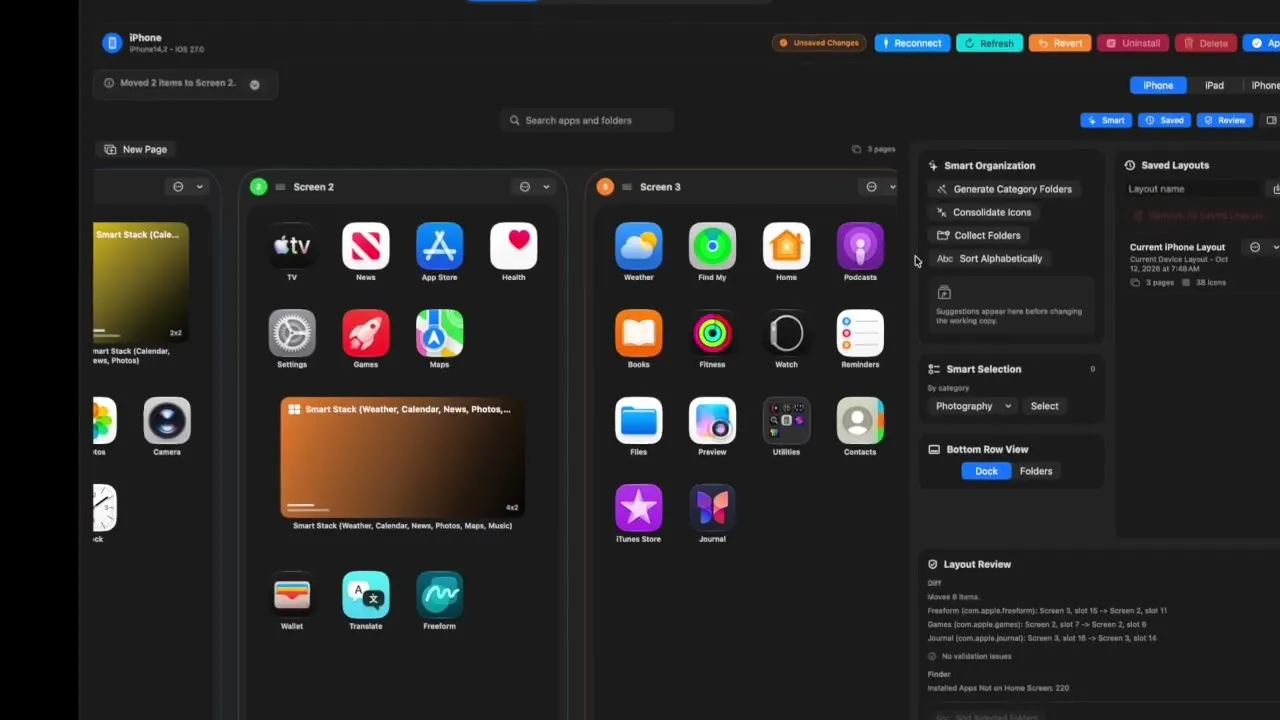Open the Screen 2 options menu
This screenshot has height=720, width=1280.
pyautogui.click(x=535, y=187)
